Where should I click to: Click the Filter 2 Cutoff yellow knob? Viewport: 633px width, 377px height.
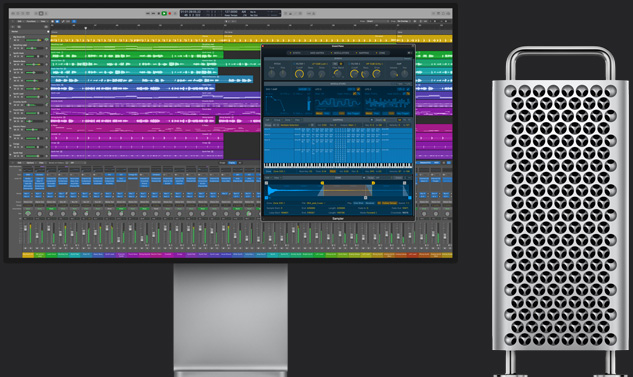click(x=354, y=74)
